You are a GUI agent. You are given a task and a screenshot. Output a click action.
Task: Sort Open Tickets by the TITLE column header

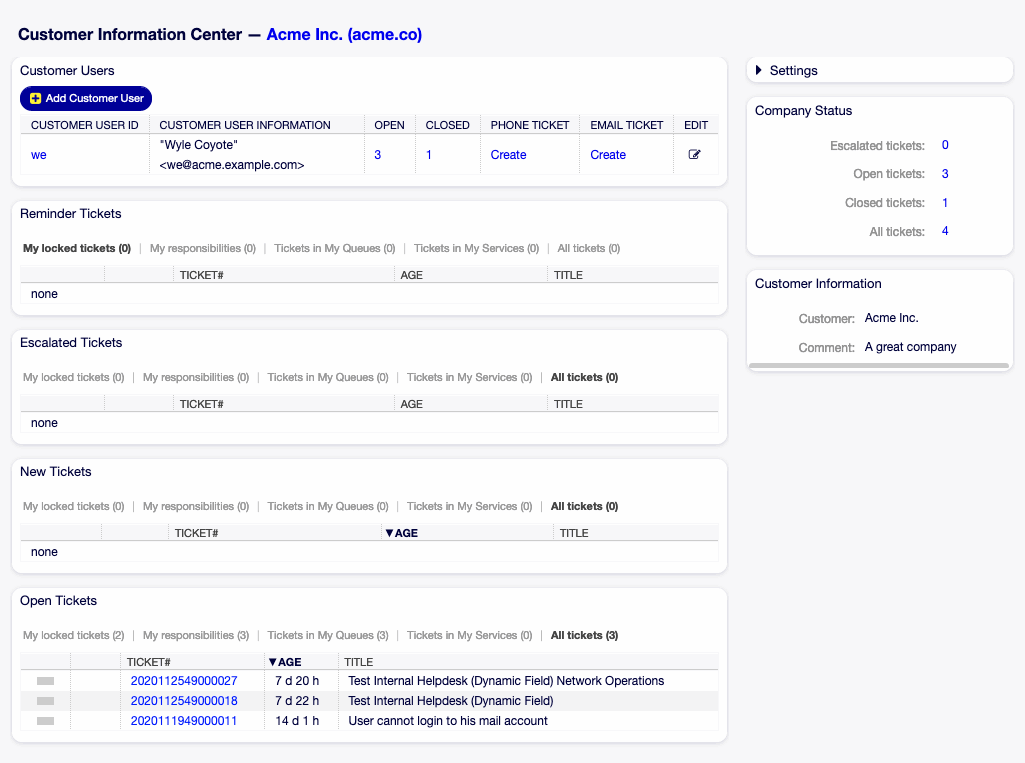[358, 662]
